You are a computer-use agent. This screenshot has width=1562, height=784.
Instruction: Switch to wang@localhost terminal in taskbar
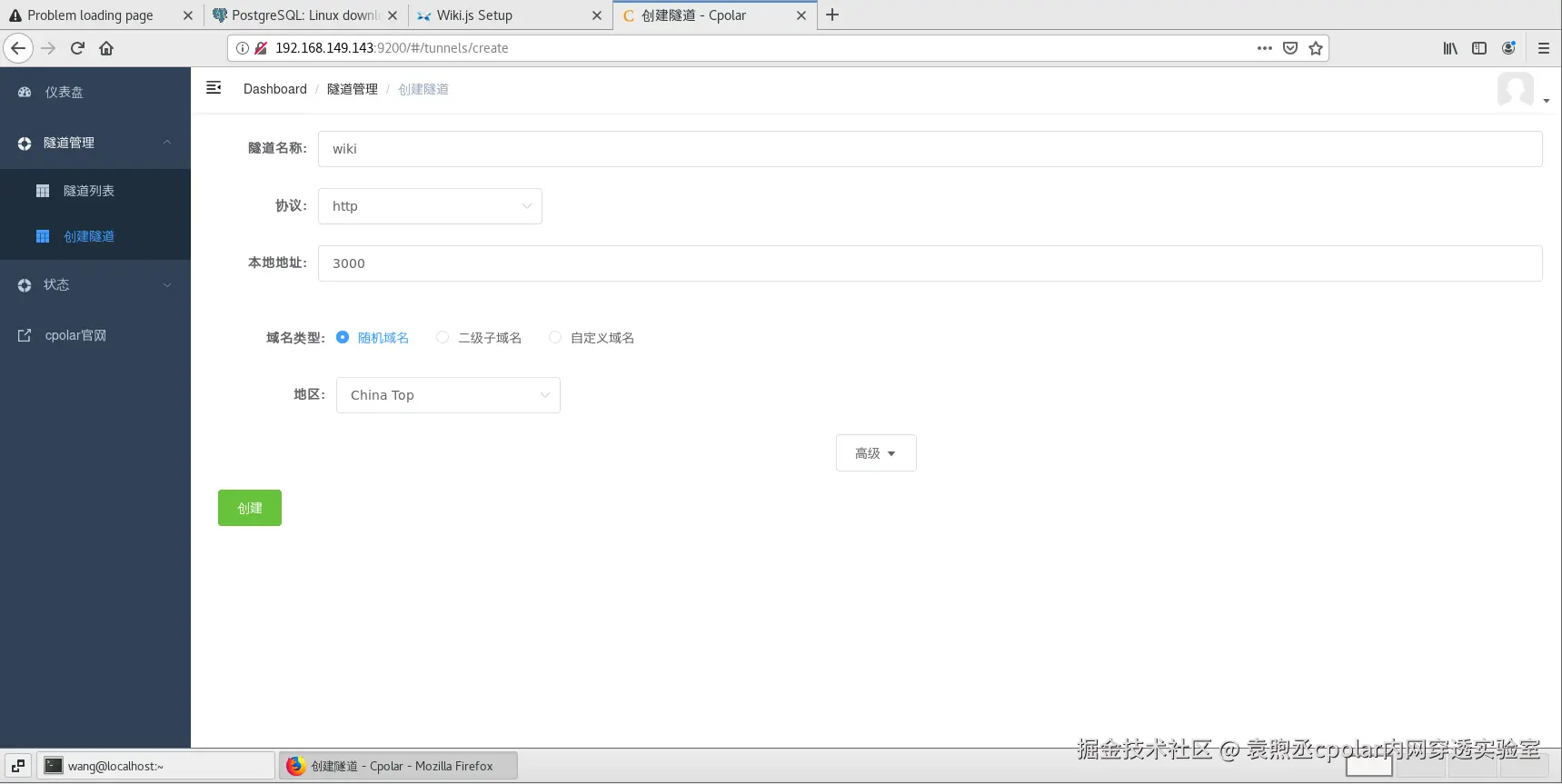tap(155, 766)
